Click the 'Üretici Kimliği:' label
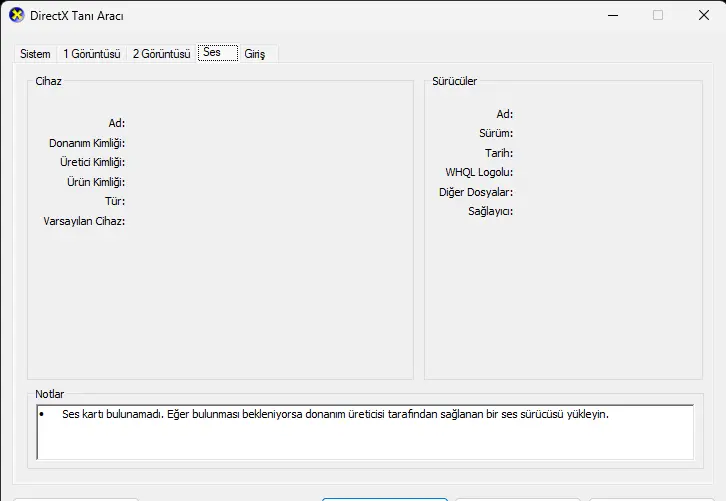Screen dimensions: 726x501 tap(93, 162)
